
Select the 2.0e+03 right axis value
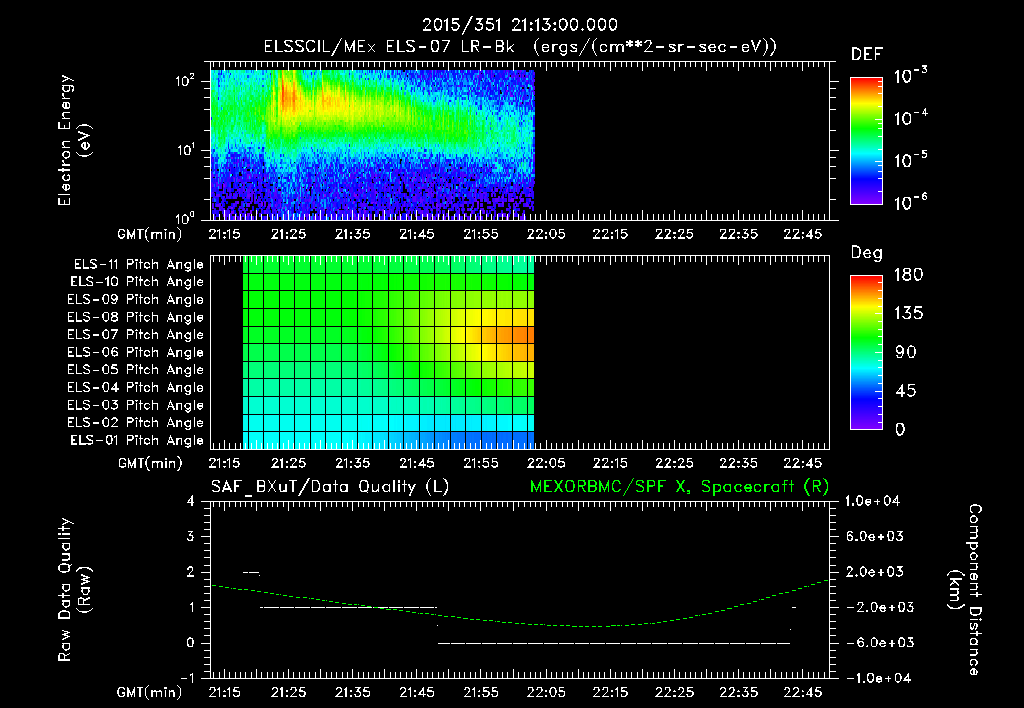tap(874, 572)
